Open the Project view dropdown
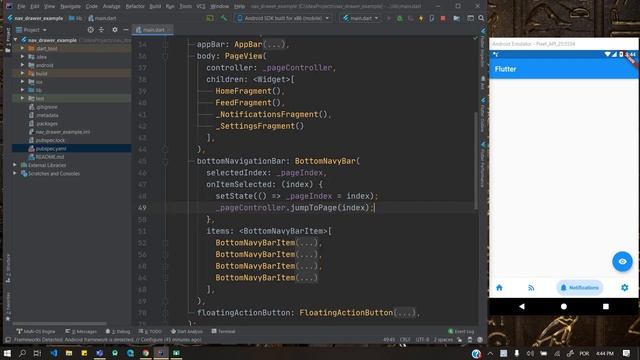The height and width of the screenshot is (360, 640). pyautogui.click(x=31, y=30)
